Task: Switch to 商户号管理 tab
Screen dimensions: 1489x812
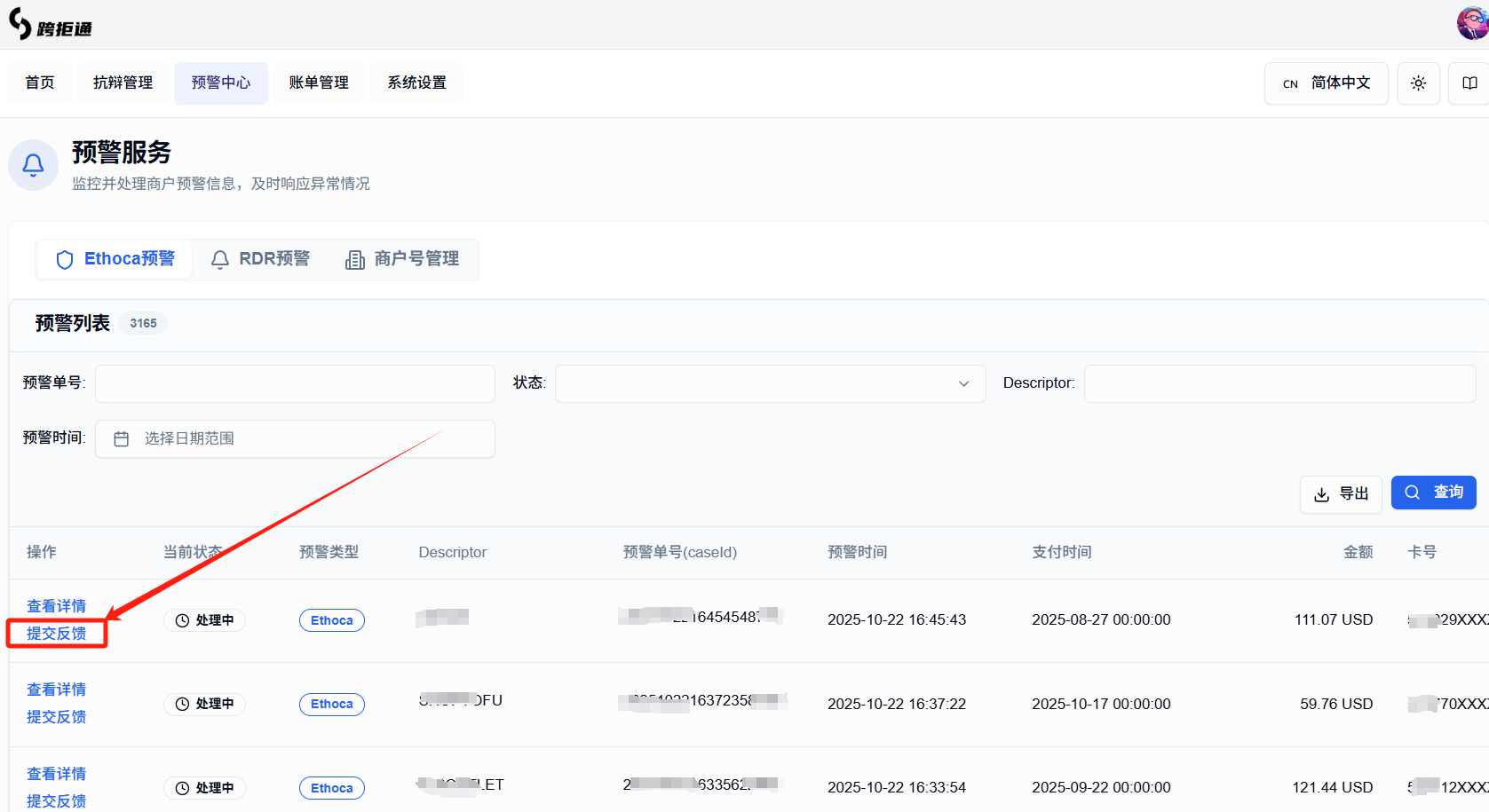Action: (402, 259)
